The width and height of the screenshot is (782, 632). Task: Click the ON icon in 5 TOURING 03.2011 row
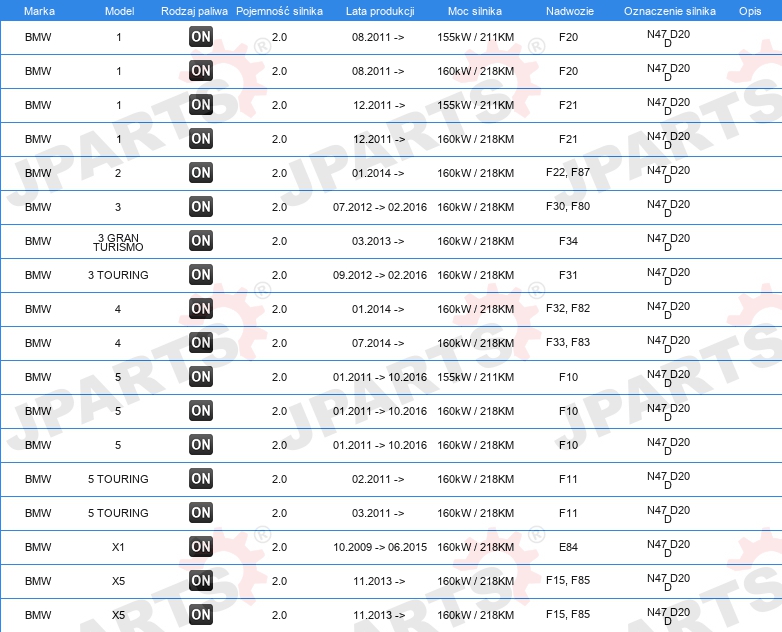coord(201,512)
